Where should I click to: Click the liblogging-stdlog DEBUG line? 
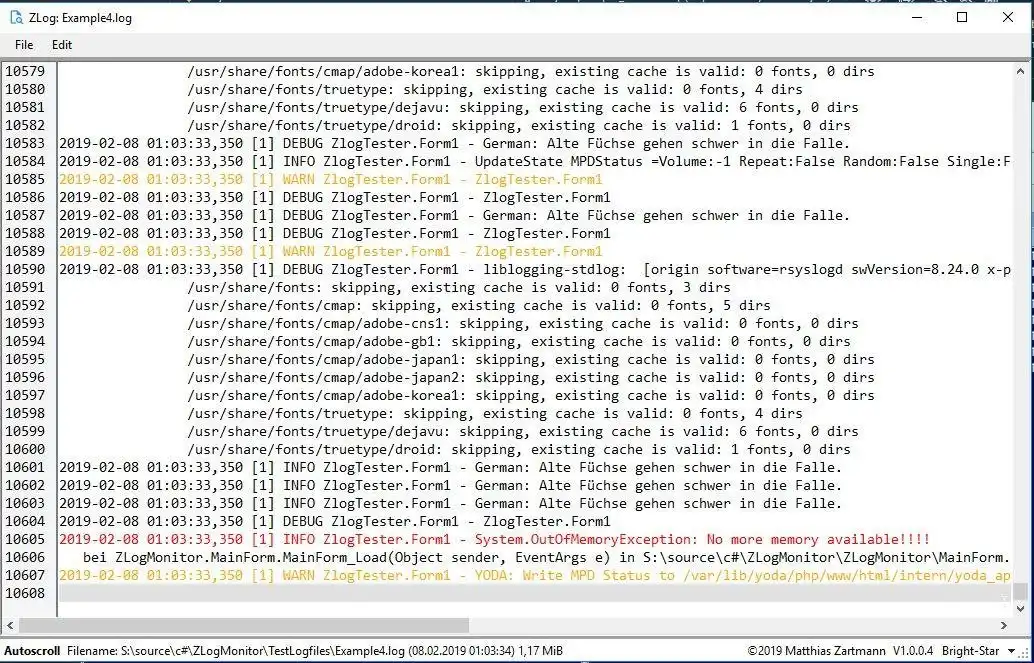tap(535, 269)
